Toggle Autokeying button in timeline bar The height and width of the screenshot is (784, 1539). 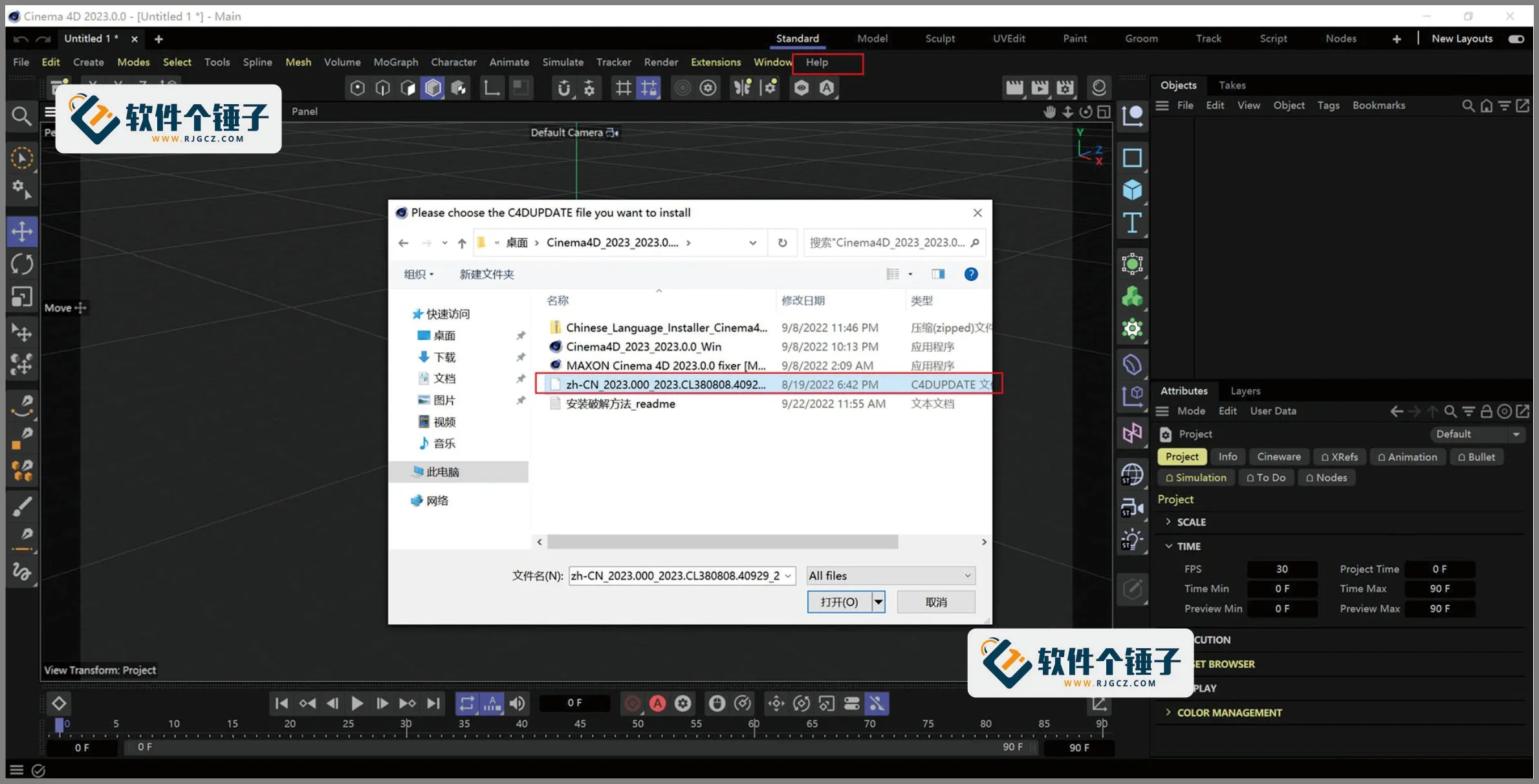click(657, 703)
